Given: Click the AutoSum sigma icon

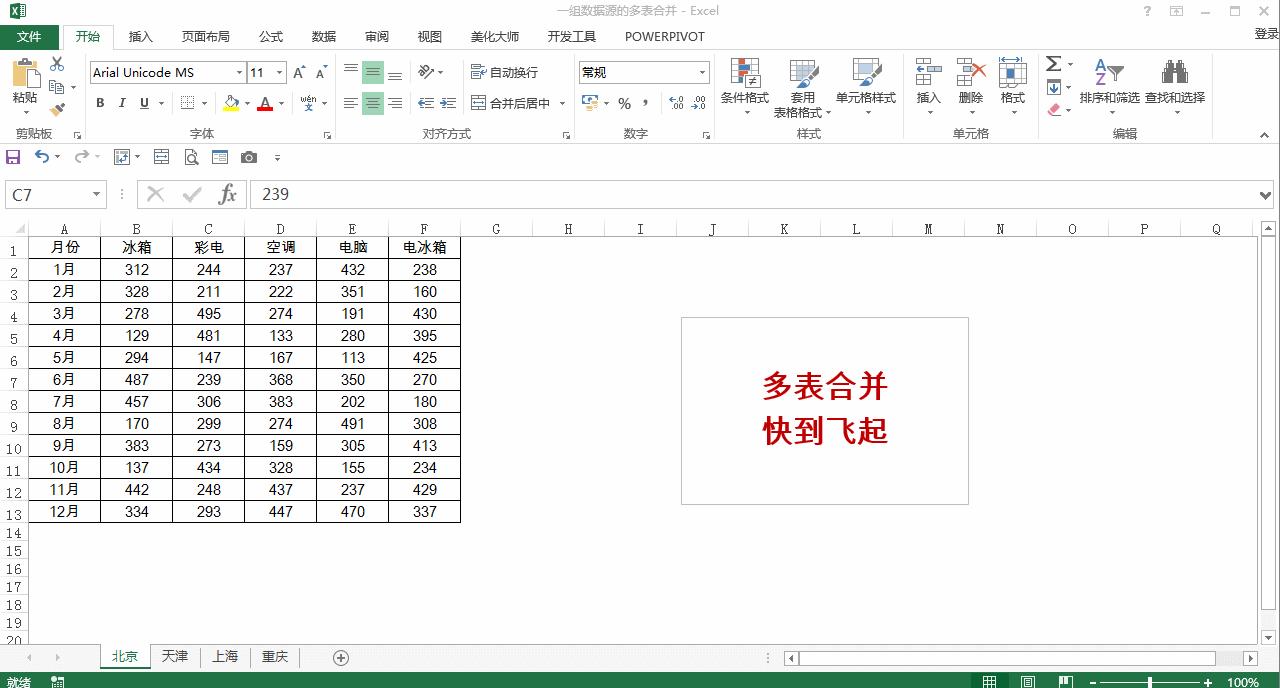Looking at the screenshot, I should tap(1053, 64).
